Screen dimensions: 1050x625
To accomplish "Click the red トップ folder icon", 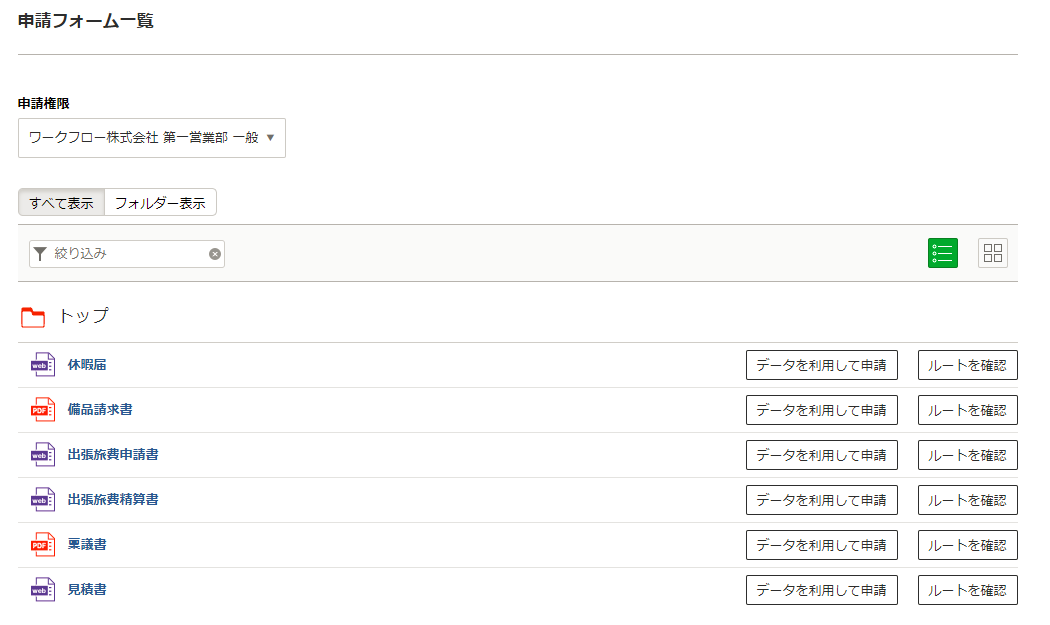I will (33, 317).
